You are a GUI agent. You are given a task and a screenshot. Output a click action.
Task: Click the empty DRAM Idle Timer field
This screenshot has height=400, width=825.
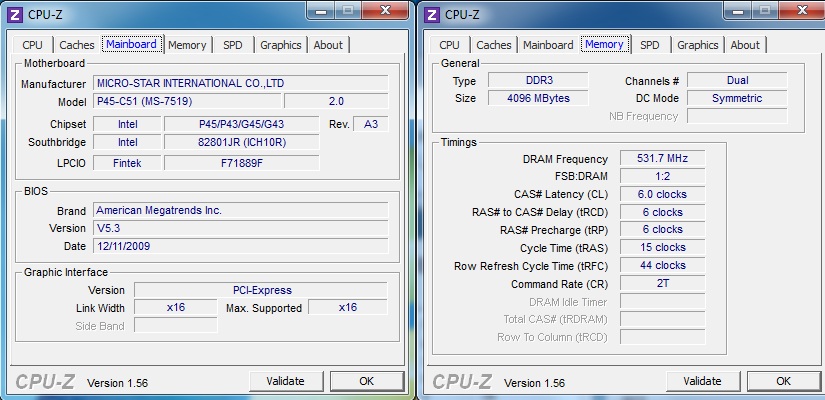[x=662, y=302]
